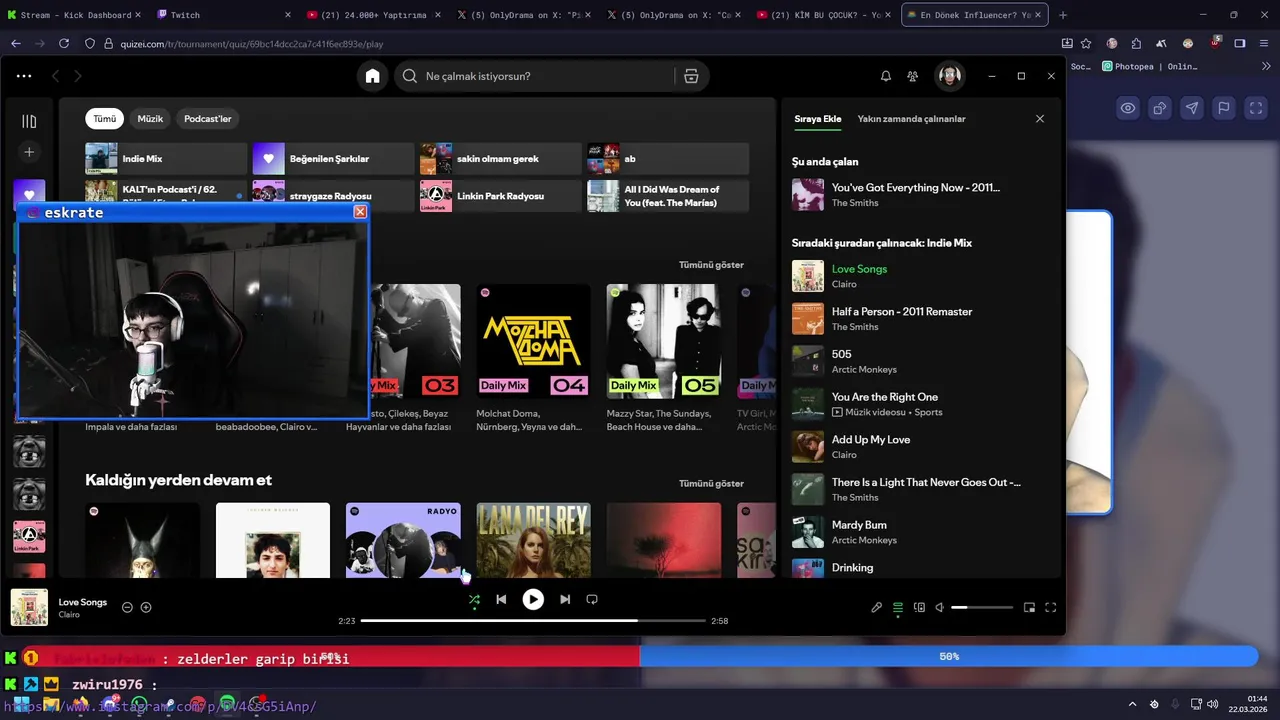Screen dimensions: 1280x720
Task: Click the minus circle next to Love Songs
Action: click(x=127, y=607)
